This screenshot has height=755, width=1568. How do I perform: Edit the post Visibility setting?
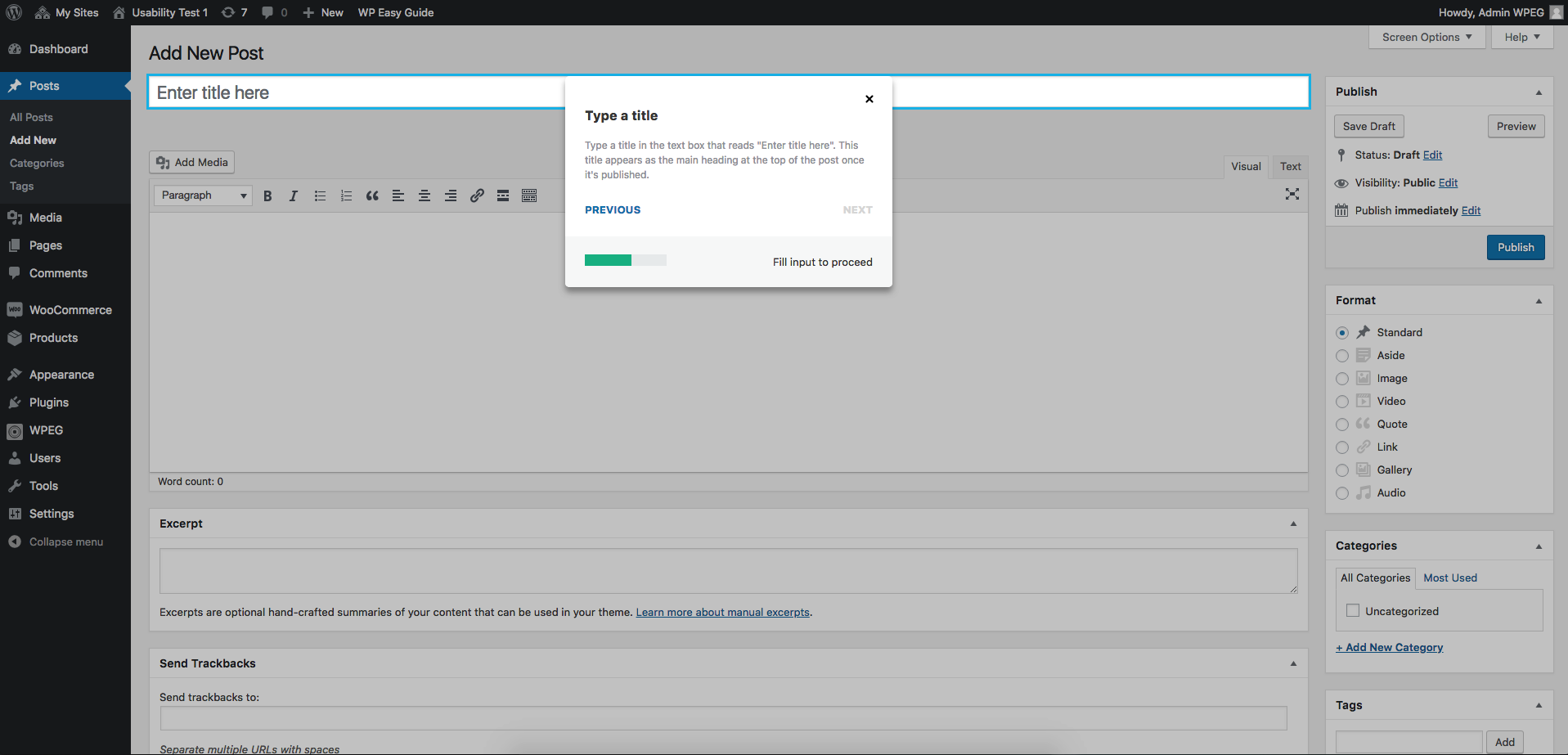click(1448, 182)
